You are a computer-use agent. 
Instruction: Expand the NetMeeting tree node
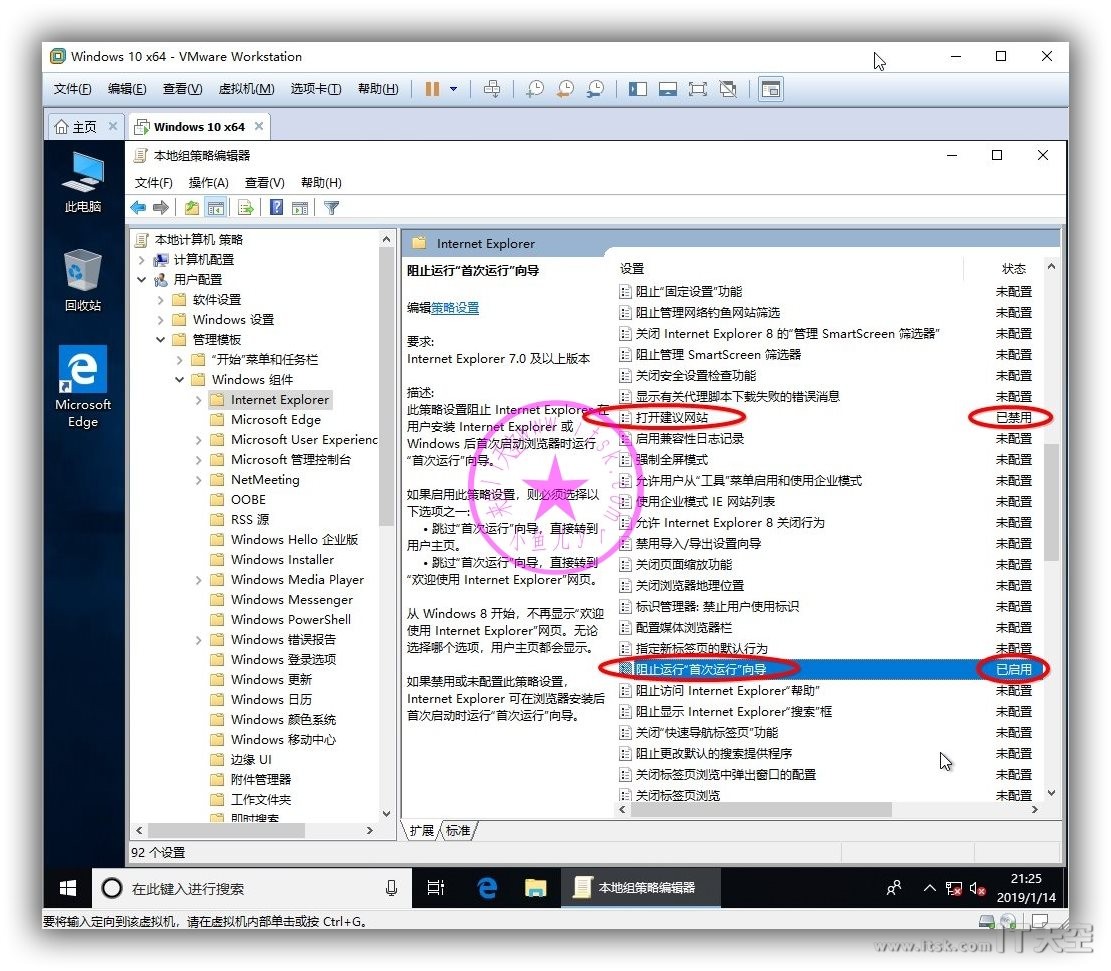pyautogui.click(x=199, y=480)
